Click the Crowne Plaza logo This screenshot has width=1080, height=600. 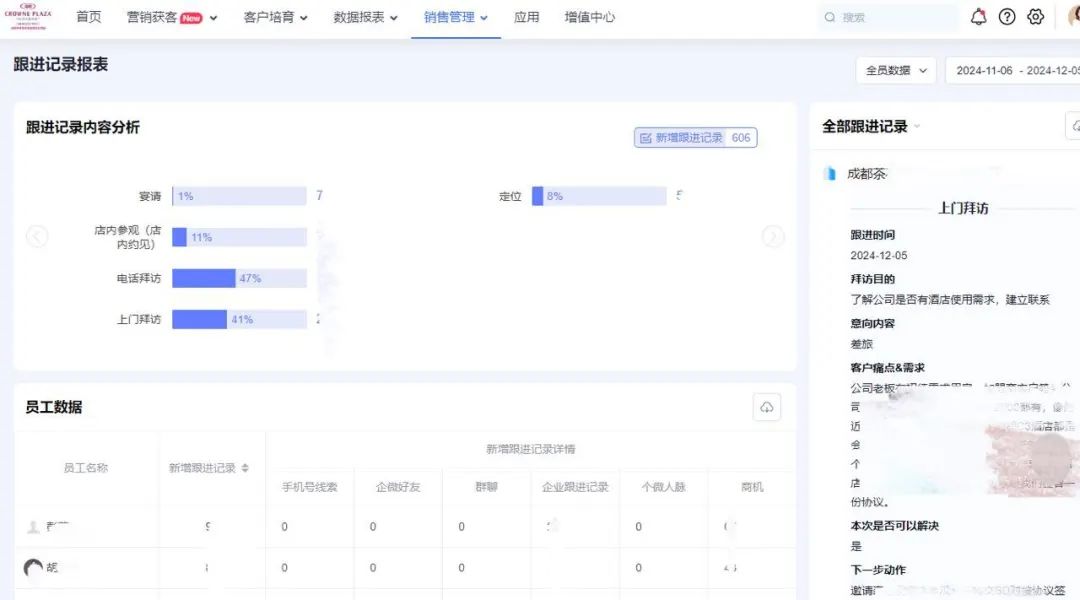tap(28, 17)
